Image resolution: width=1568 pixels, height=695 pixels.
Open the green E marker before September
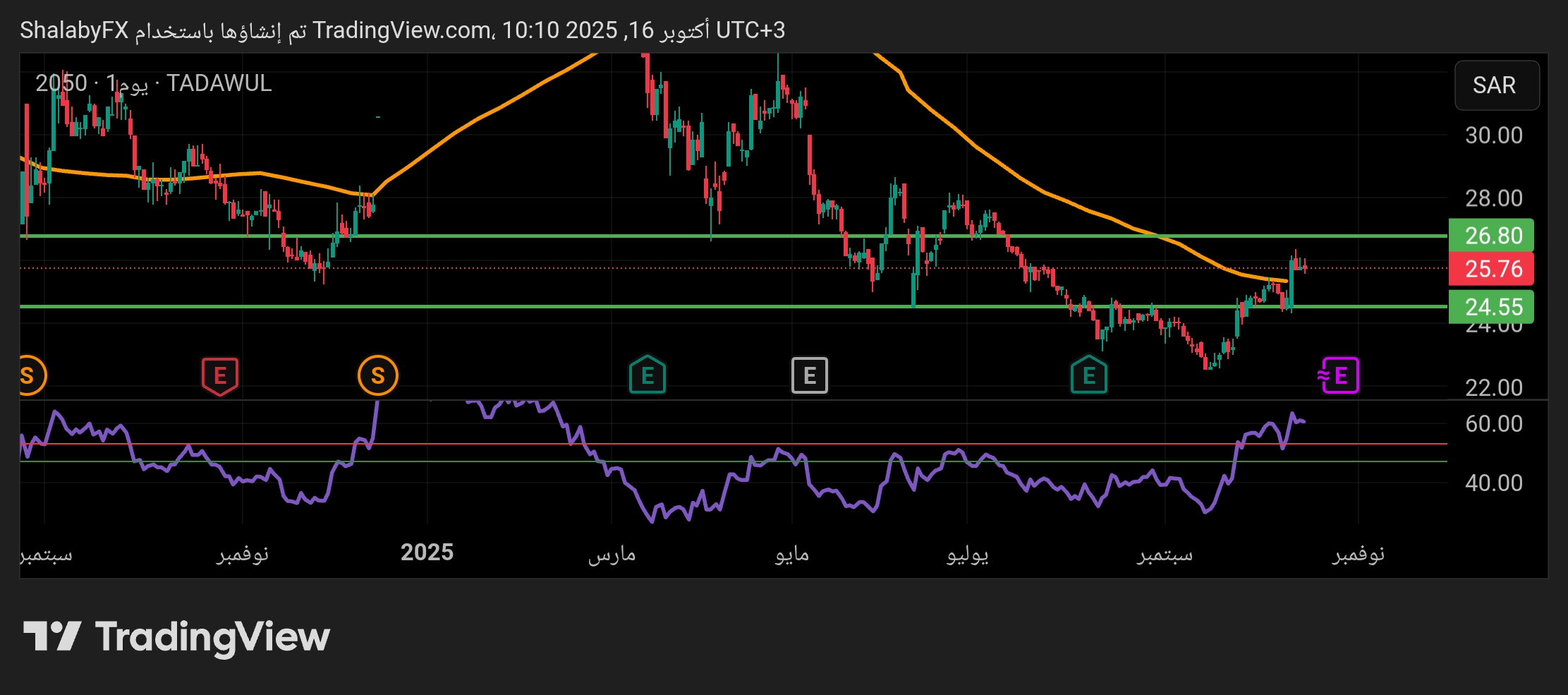tap(1088, 376)
